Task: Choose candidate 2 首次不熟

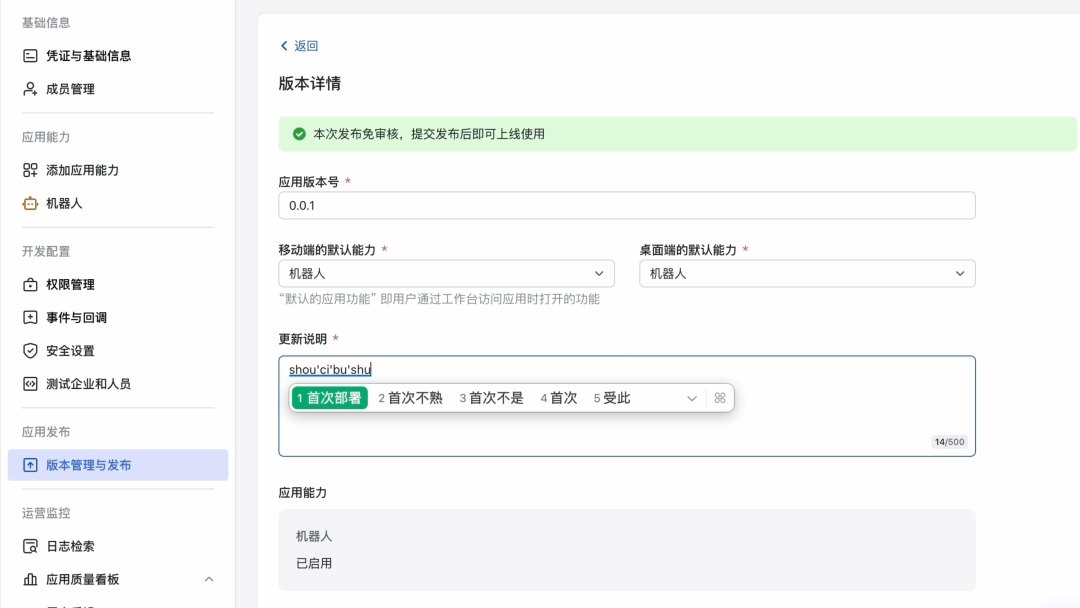Action: (x=411, y=398)
